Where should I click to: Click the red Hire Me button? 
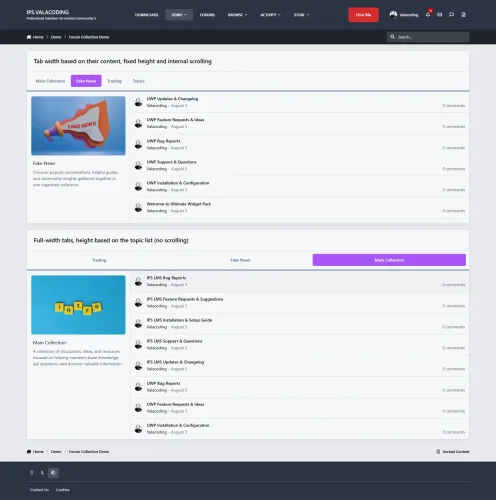coord(363,15)
